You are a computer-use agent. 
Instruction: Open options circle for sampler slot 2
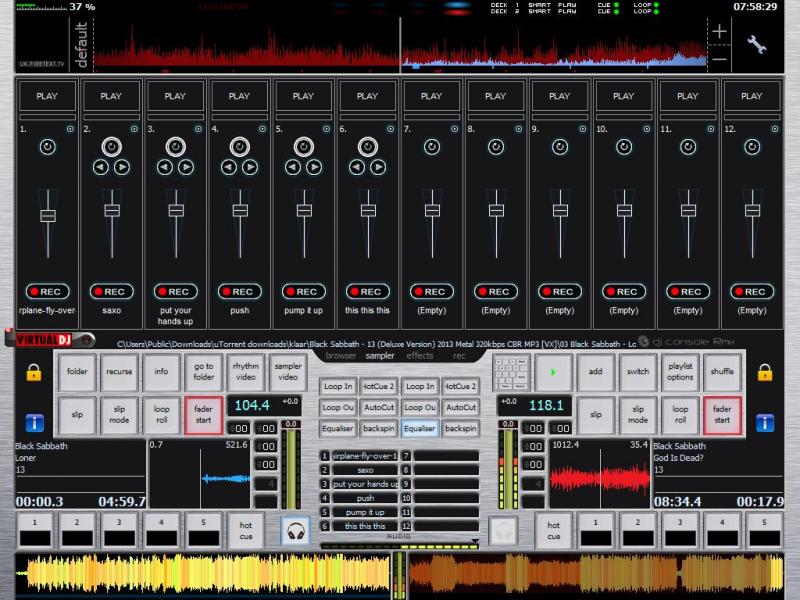pos(134,129)
